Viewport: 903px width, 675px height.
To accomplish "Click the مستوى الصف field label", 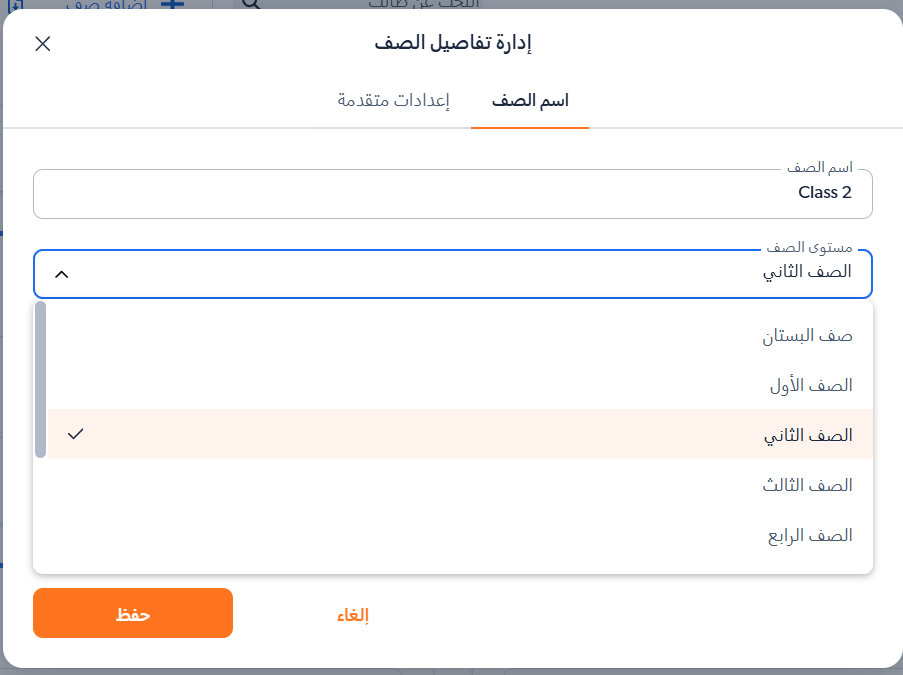I will click(809, 247).
